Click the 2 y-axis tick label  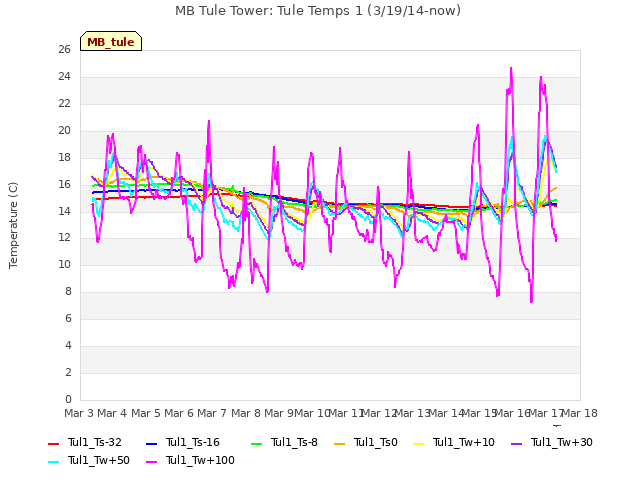point(68,373)
